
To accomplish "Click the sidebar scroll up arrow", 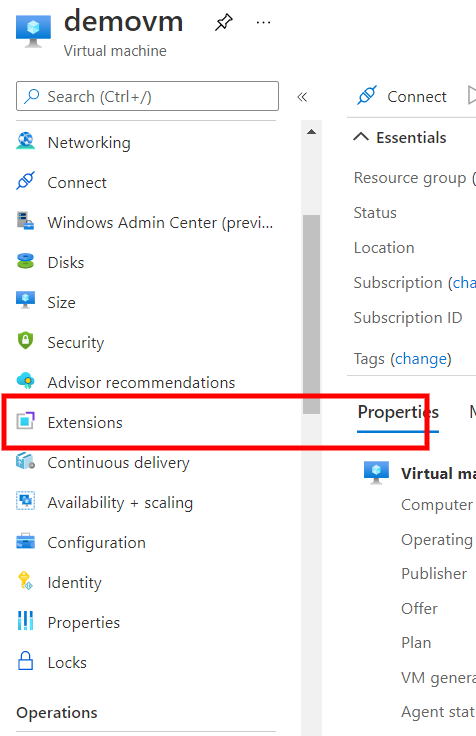I will (x=311, y=132).
